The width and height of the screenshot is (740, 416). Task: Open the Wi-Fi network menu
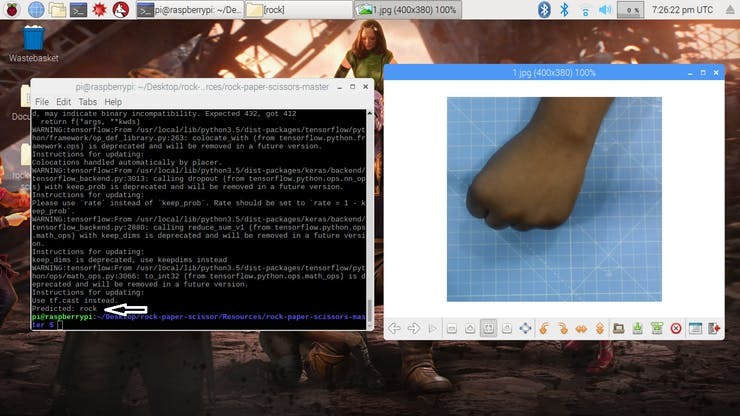[x=585, y=9]
